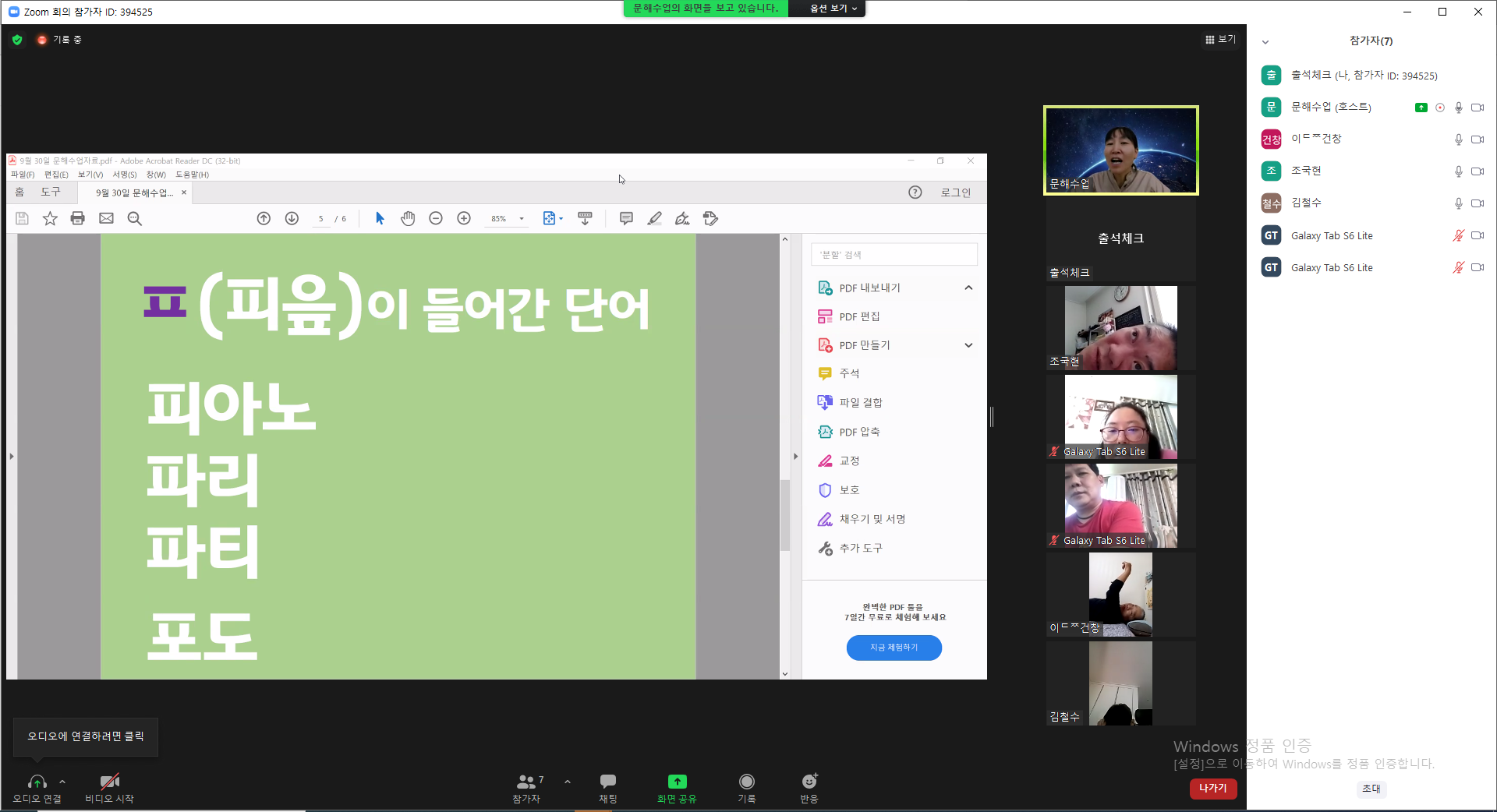Click the audio connect headphone icon
Image resolution: width=1497 pixels, height=812 pixels.
pyautogui.click(x=37, y=782)
